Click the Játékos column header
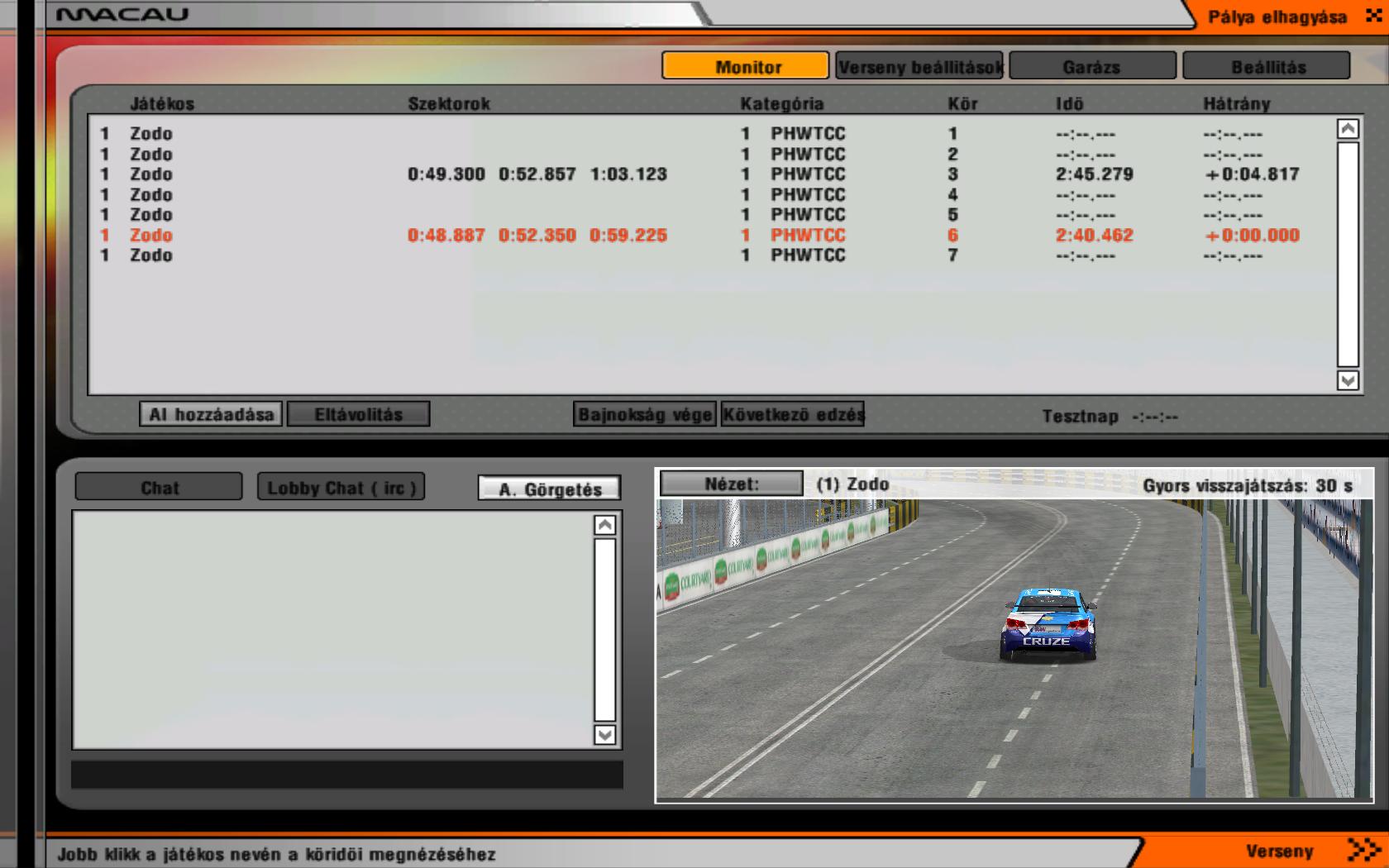Image resolution: width=1389 pixels, height=868 pixels. click(x=162, y=103)
